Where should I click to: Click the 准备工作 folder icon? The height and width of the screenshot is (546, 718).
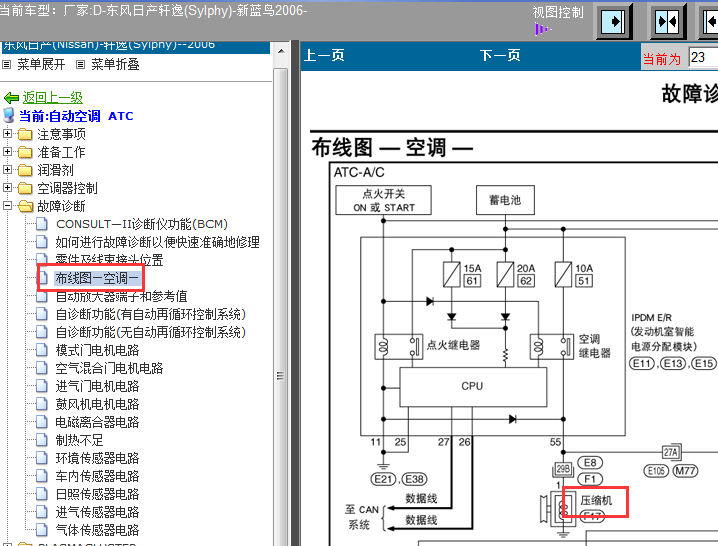[25, 152]
